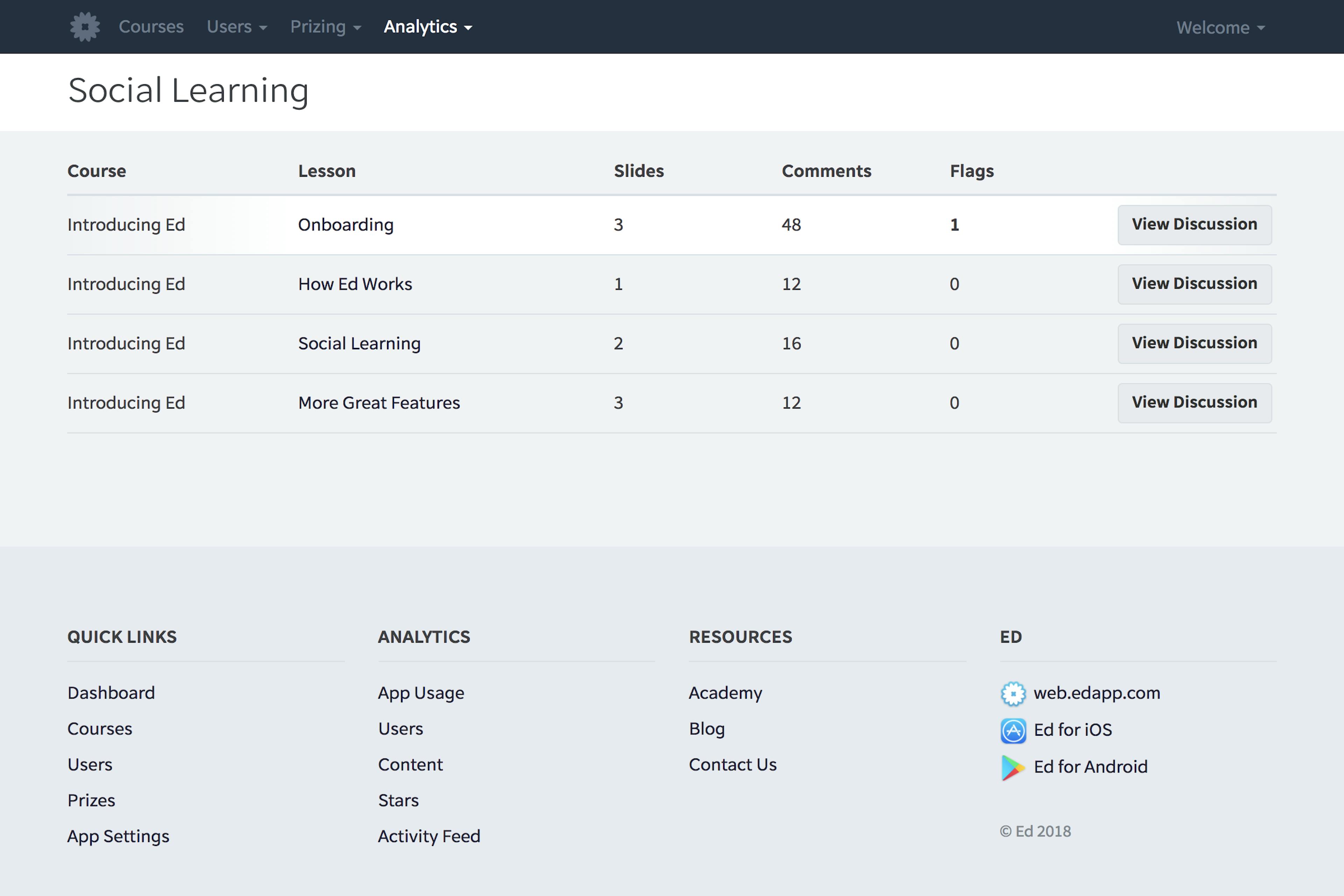This screenshot has width=1344, height=896.
Task: Click the © Ed 2018 copyright text
Action: tap(1035, 832)
